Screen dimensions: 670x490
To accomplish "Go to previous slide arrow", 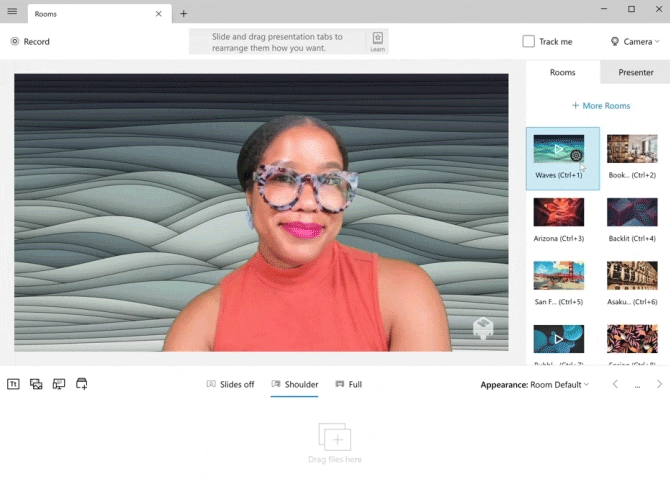I will 615,384.
